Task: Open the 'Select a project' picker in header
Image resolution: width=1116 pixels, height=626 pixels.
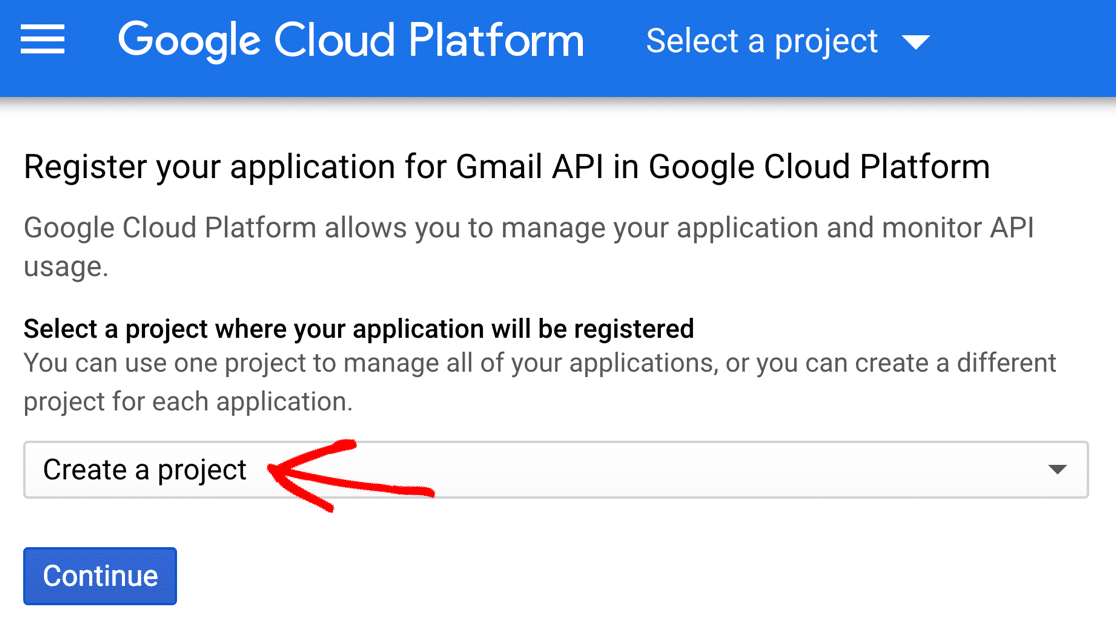Action: coord(787,41)
